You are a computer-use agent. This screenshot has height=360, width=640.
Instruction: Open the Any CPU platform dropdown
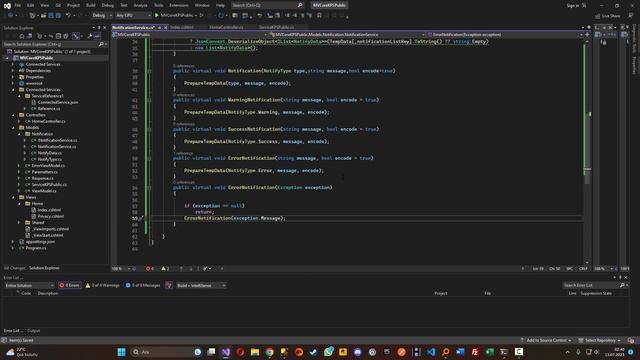coord(133,16)
